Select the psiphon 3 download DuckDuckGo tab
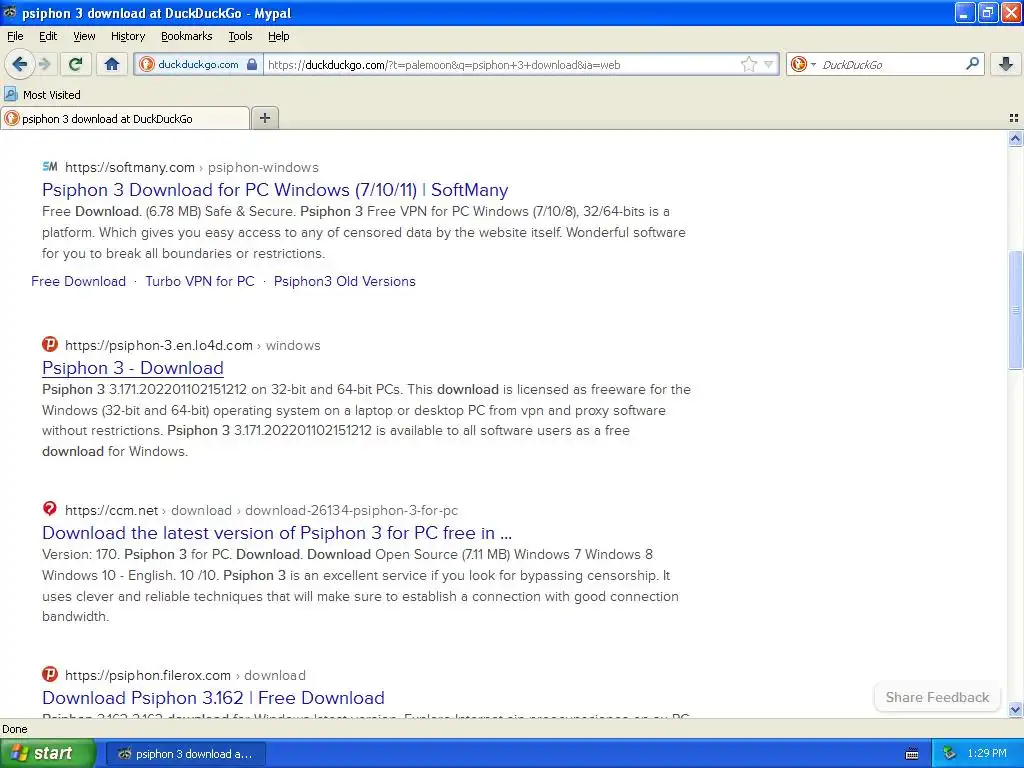1024x768 pixels. tap(125, 118)
